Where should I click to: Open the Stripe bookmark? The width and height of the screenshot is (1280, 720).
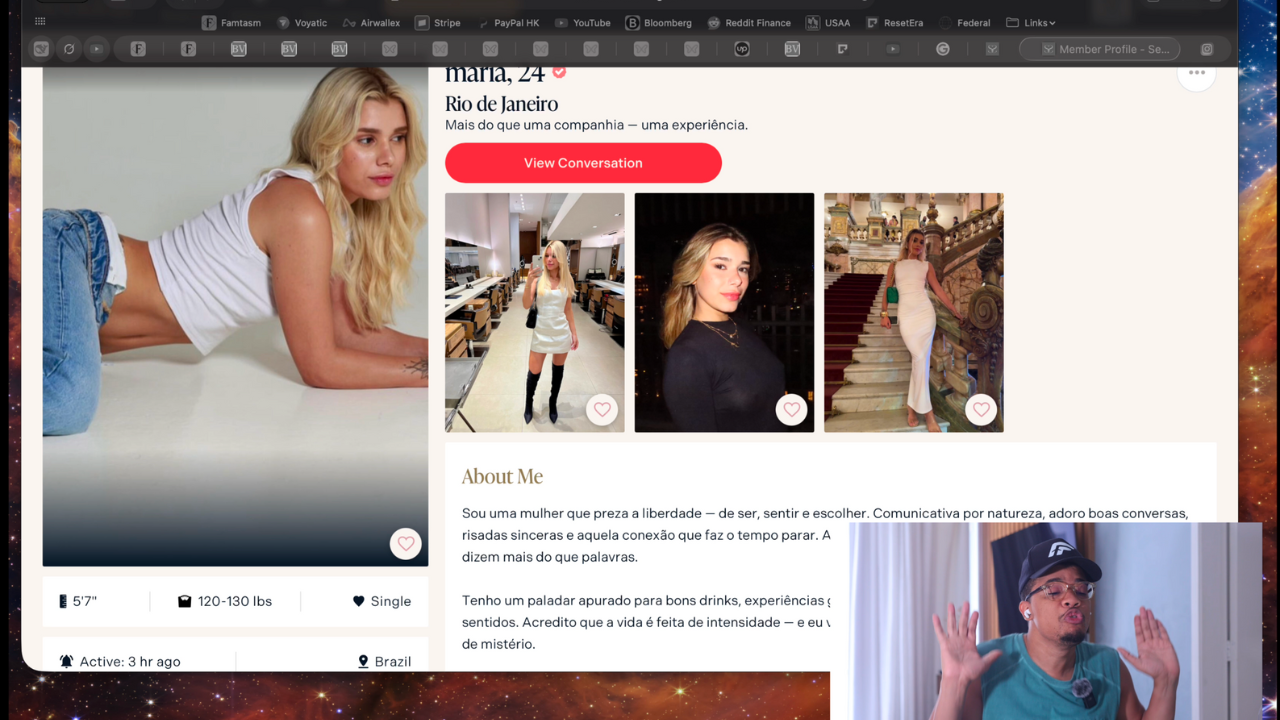coord(438,23)
